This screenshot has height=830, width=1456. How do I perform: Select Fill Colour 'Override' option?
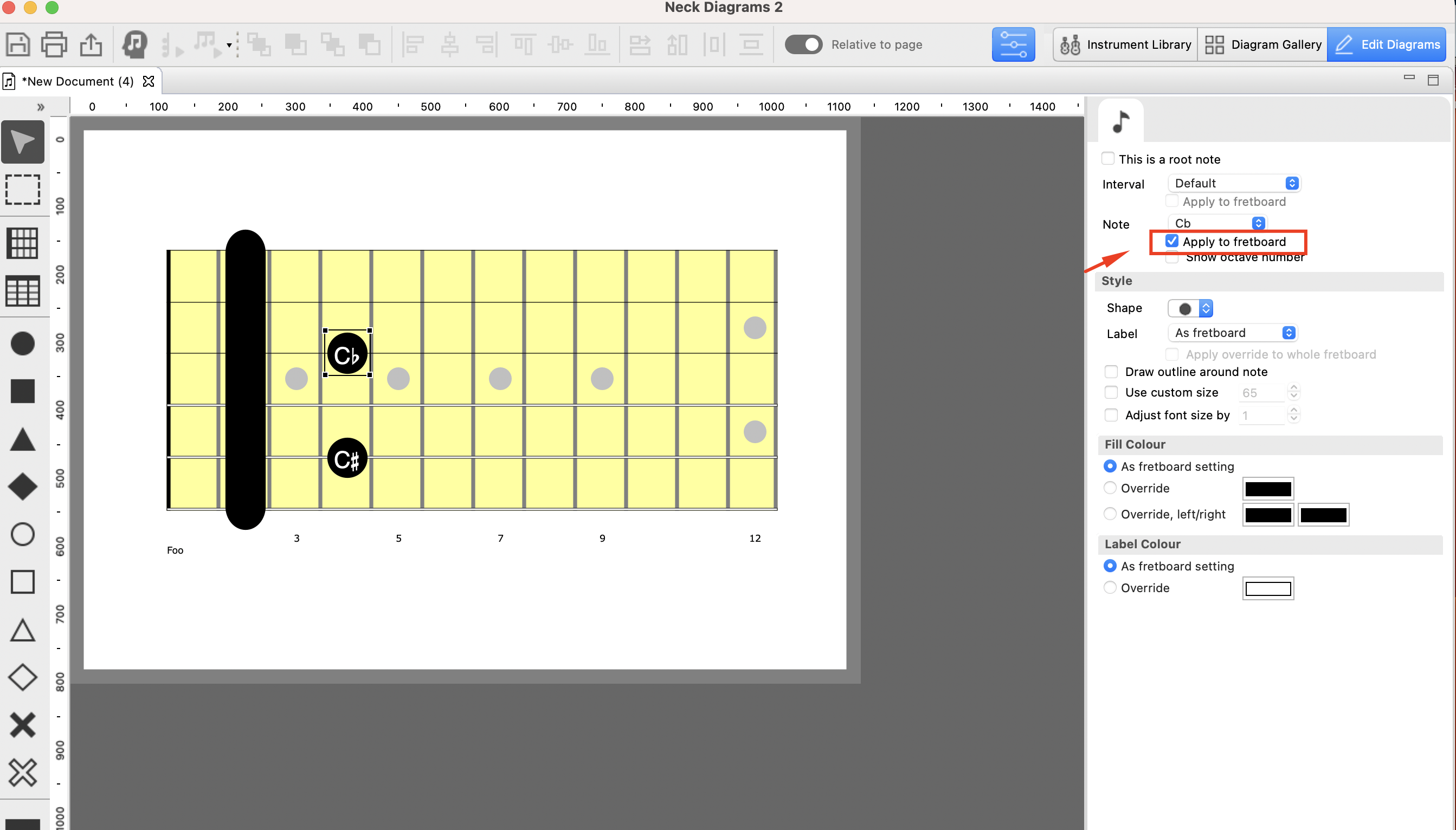click(x=1110, y=488)
